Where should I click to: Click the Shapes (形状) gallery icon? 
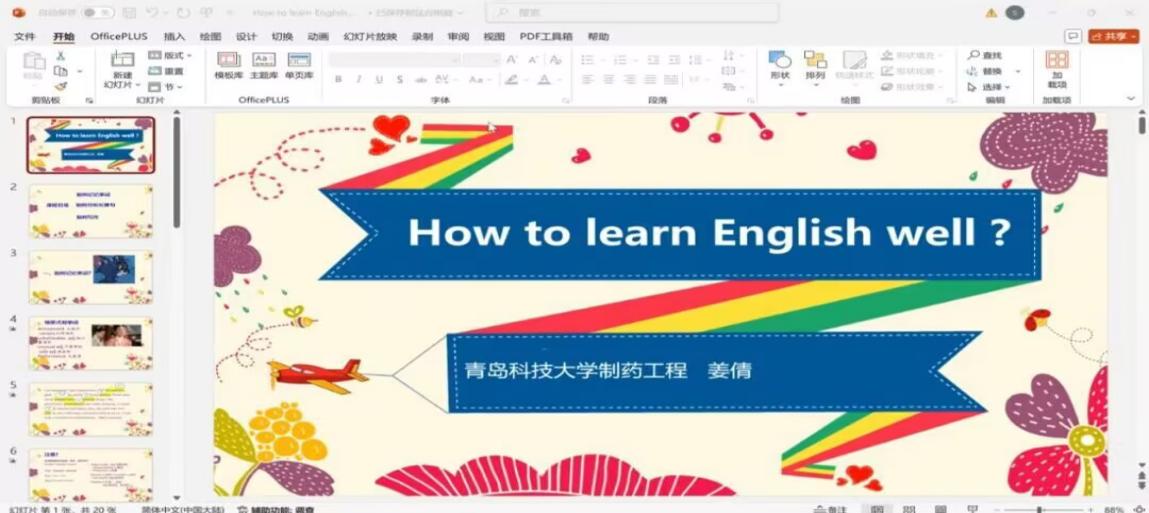(780, 61)
